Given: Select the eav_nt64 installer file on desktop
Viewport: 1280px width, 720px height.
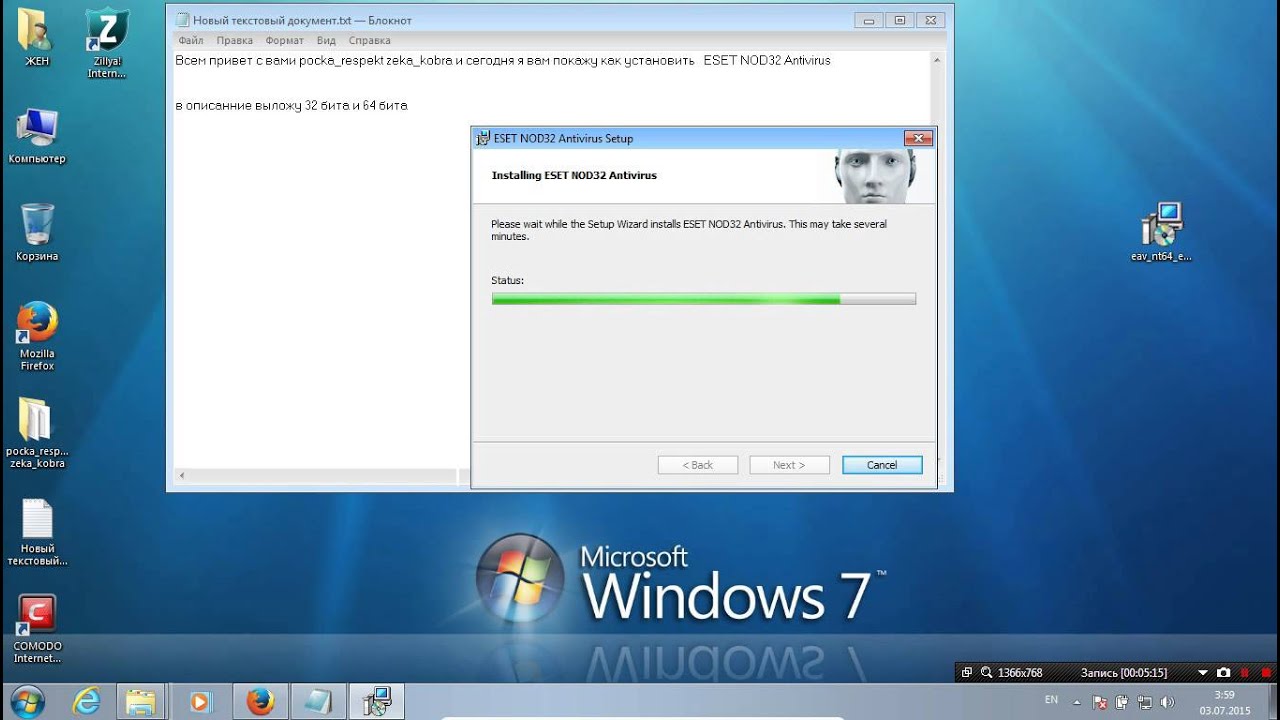Looking at the screenshot, I should (x=1161, y=232).
